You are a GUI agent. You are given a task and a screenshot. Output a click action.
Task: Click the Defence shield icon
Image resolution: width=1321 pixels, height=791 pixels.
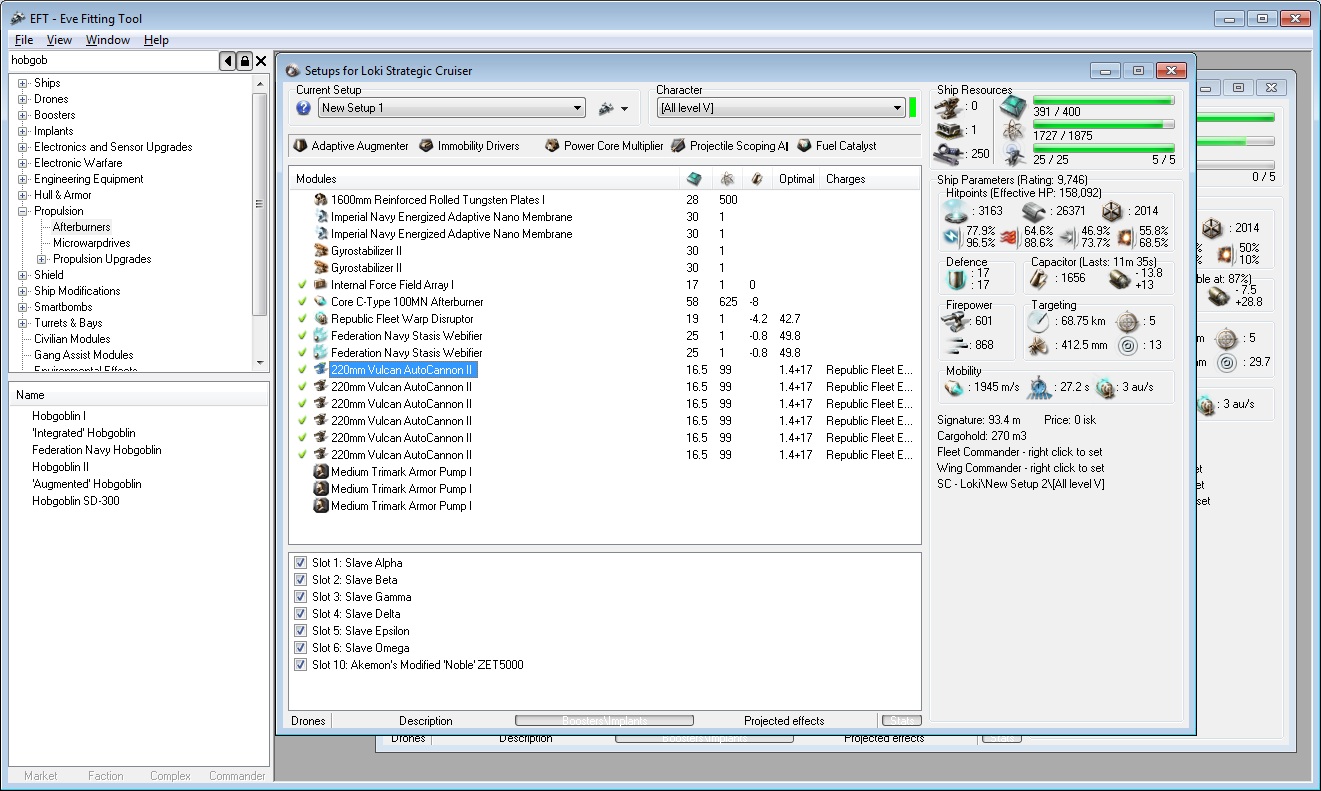pos(957,279)
